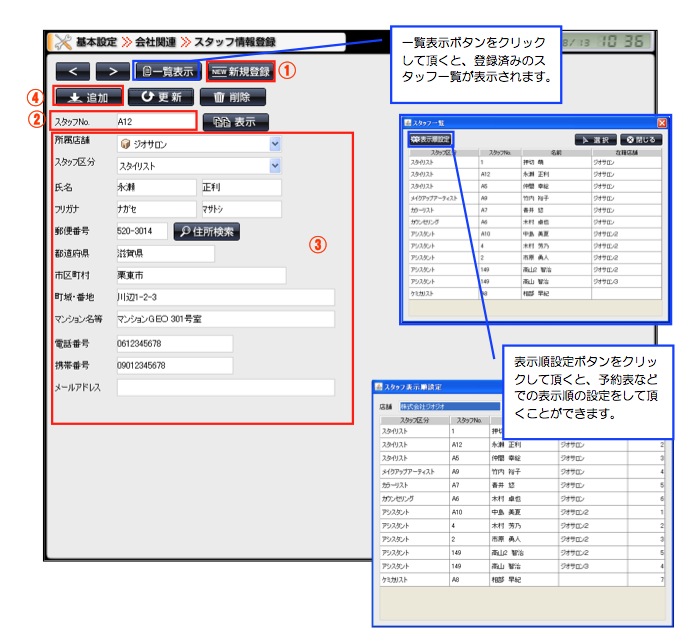Close the スタッフ一覧 window with red X

point(661,122)
